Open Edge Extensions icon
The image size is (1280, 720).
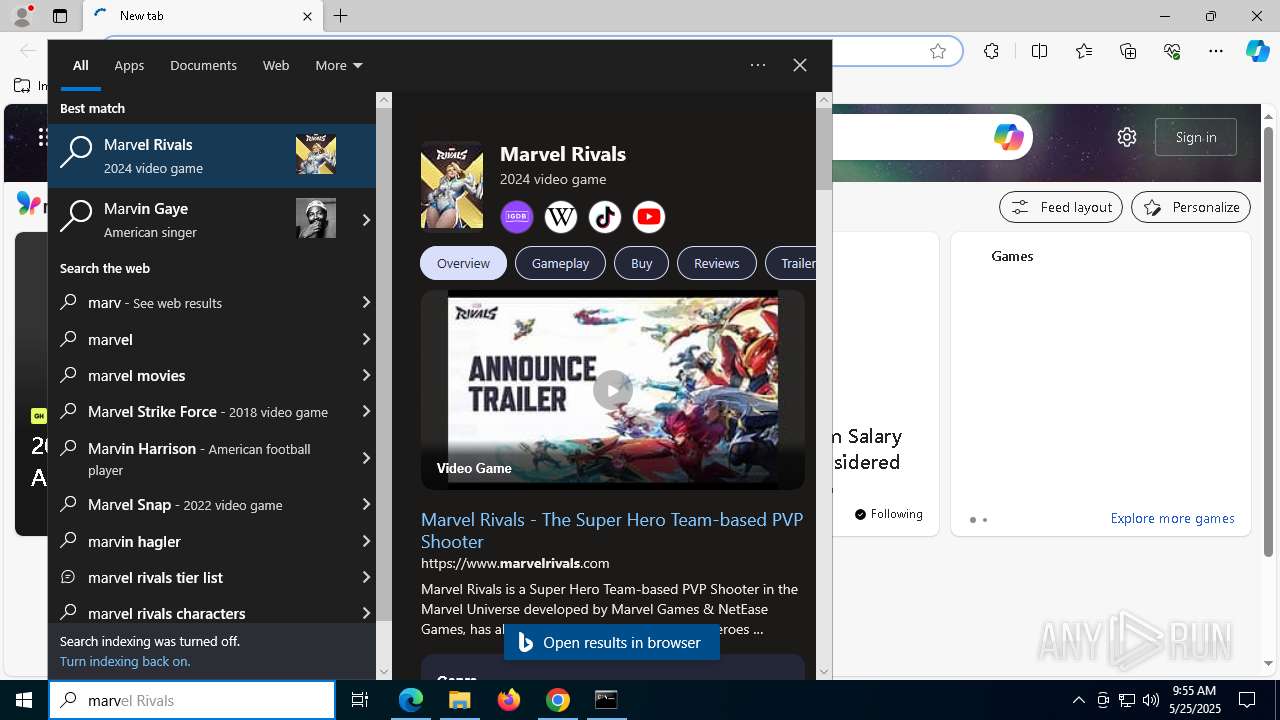point(991,51)
